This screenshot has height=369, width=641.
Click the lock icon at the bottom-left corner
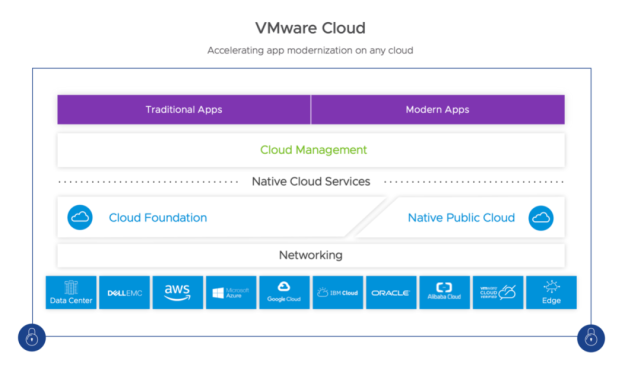pos(32,338)
